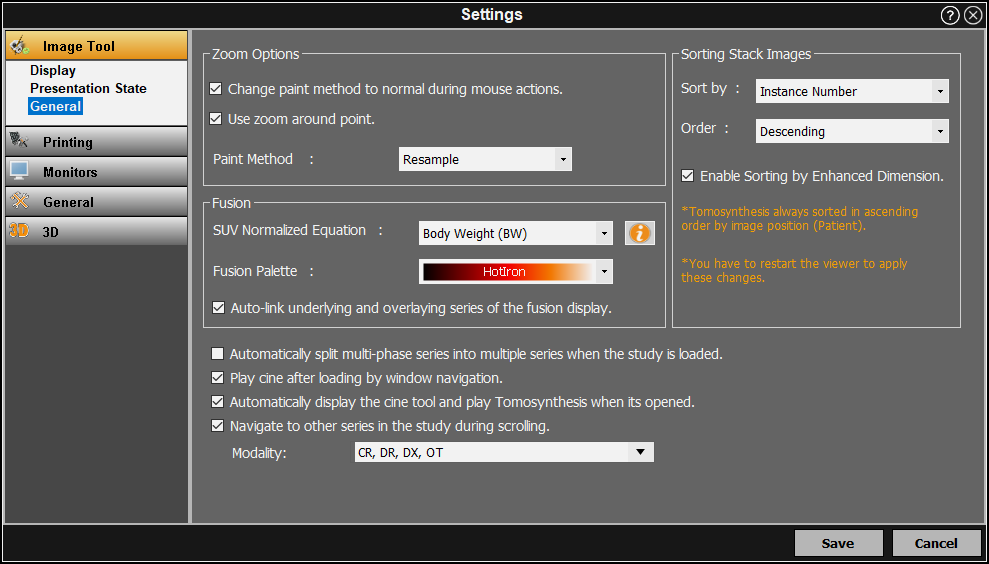Screen dimensions: 989x564
Task: Toggle Use zoom around point checkbox
Action: click(x=215, y=119)
